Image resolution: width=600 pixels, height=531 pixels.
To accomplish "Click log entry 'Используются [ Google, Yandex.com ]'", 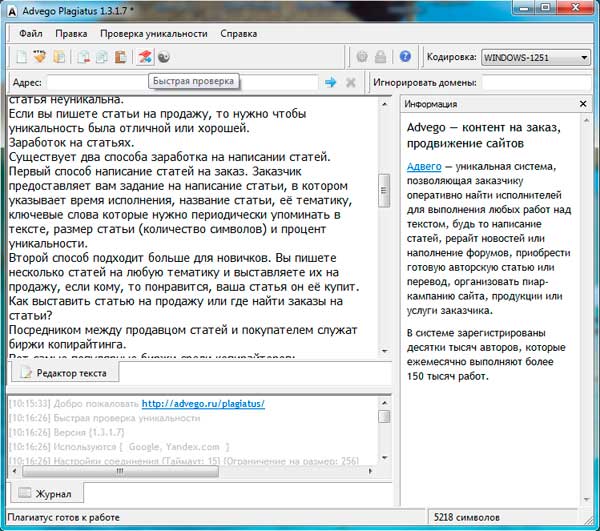I will (141, 447).
